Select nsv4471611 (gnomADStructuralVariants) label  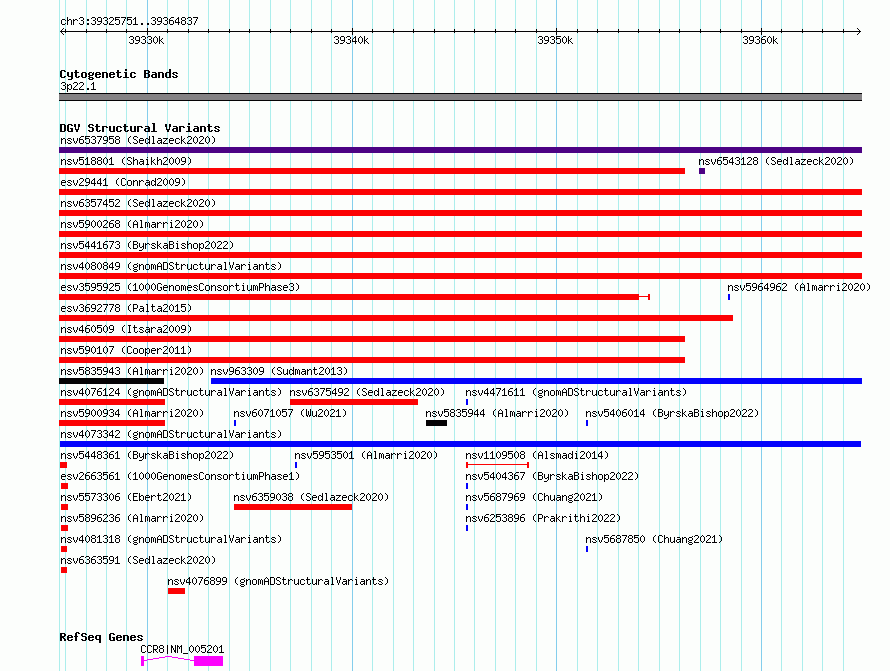(x=576, y=392)
